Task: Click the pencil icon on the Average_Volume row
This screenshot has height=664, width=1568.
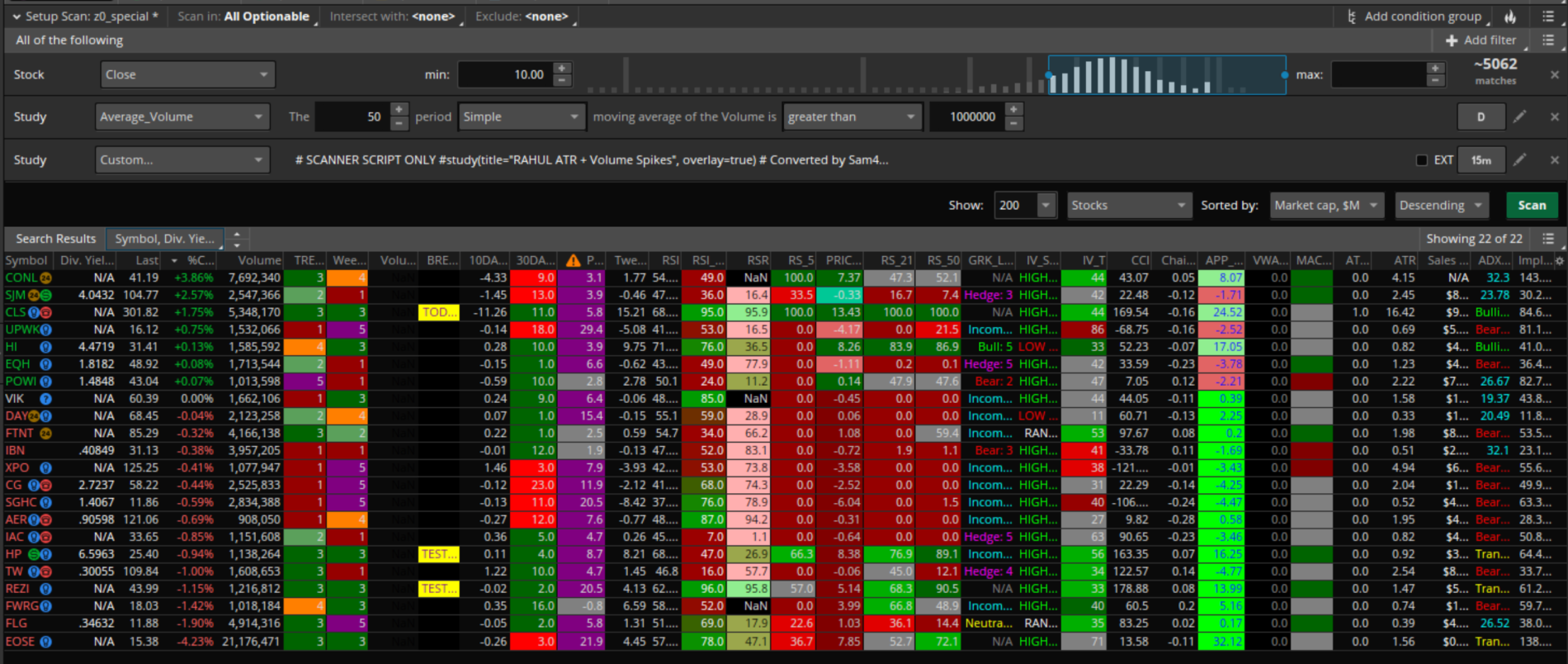Action: 1519,117
